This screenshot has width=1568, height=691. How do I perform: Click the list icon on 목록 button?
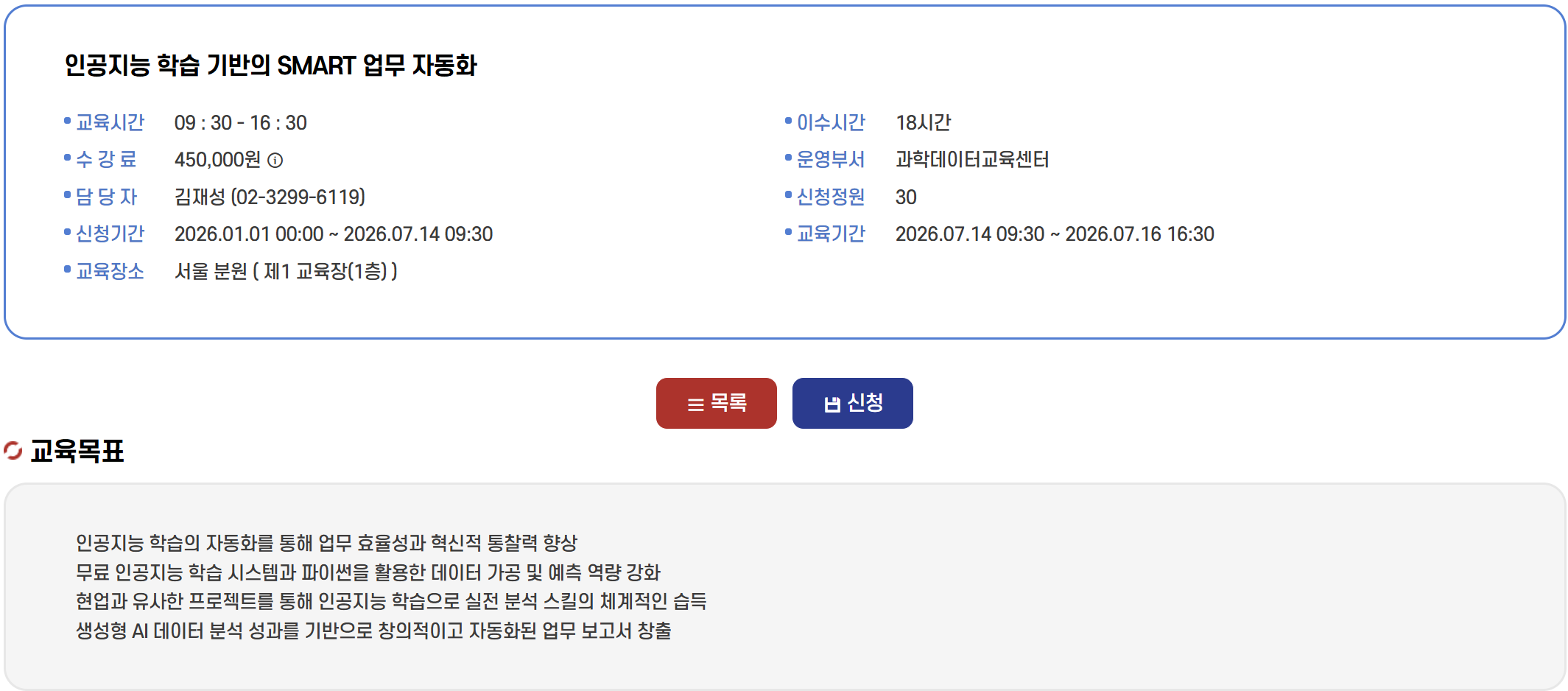695,404
